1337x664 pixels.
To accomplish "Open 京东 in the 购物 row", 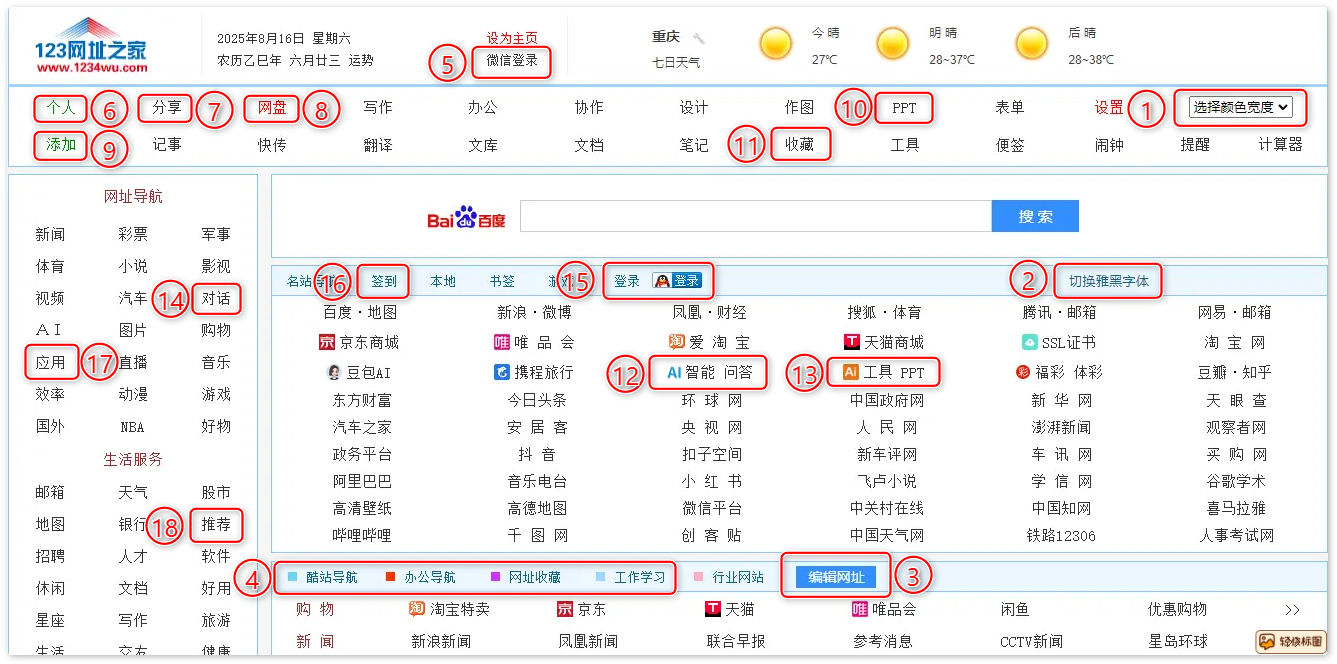I will [x=581, y=609].
